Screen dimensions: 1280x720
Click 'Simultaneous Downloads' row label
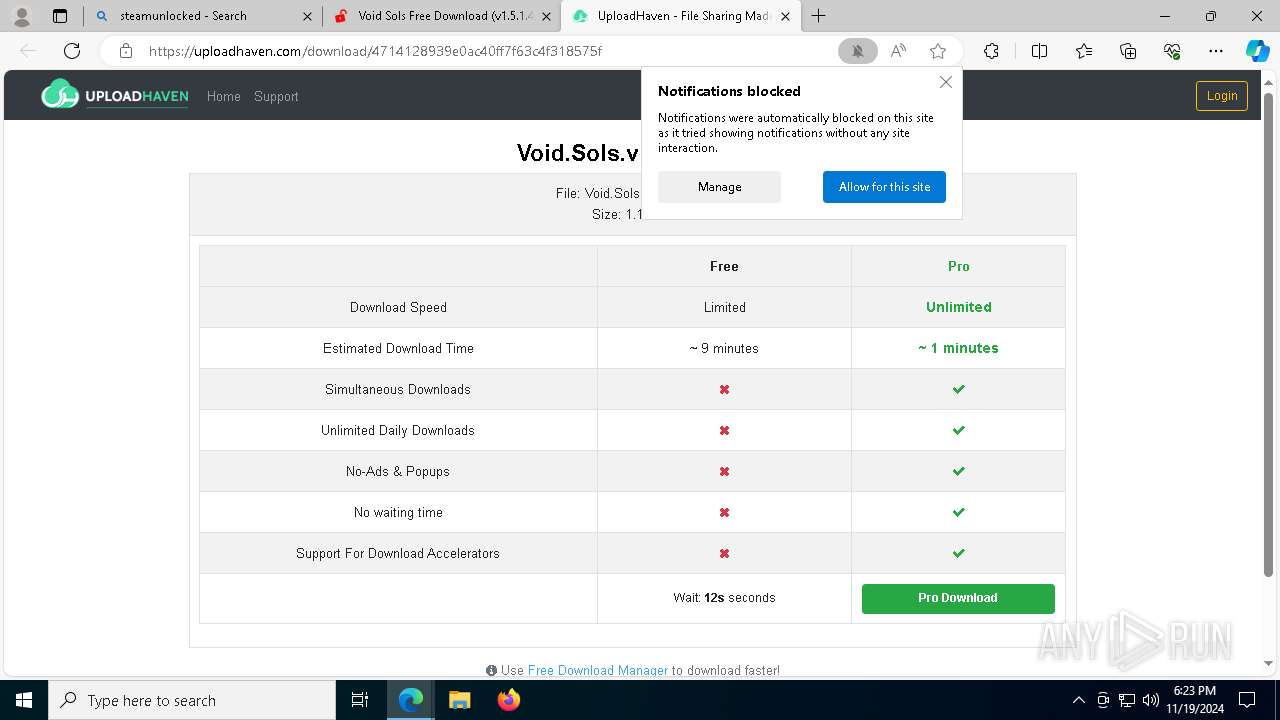point(398,389)
